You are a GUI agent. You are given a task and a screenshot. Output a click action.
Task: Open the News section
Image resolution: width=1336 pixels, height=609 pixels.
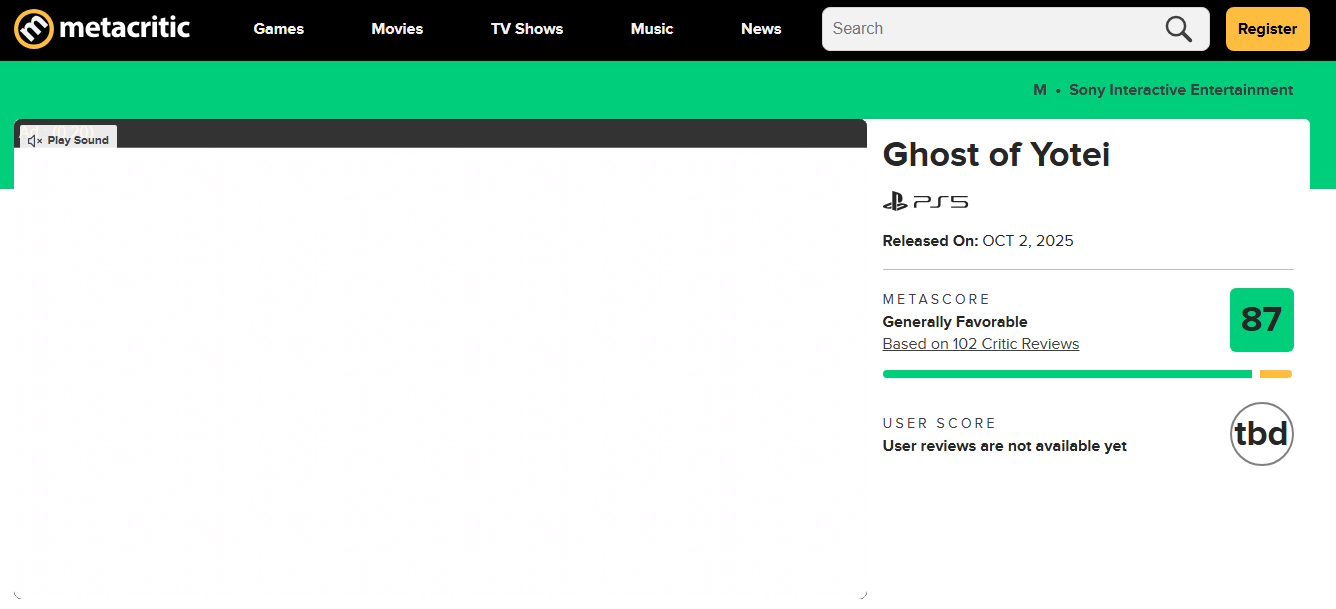point(761,29)
